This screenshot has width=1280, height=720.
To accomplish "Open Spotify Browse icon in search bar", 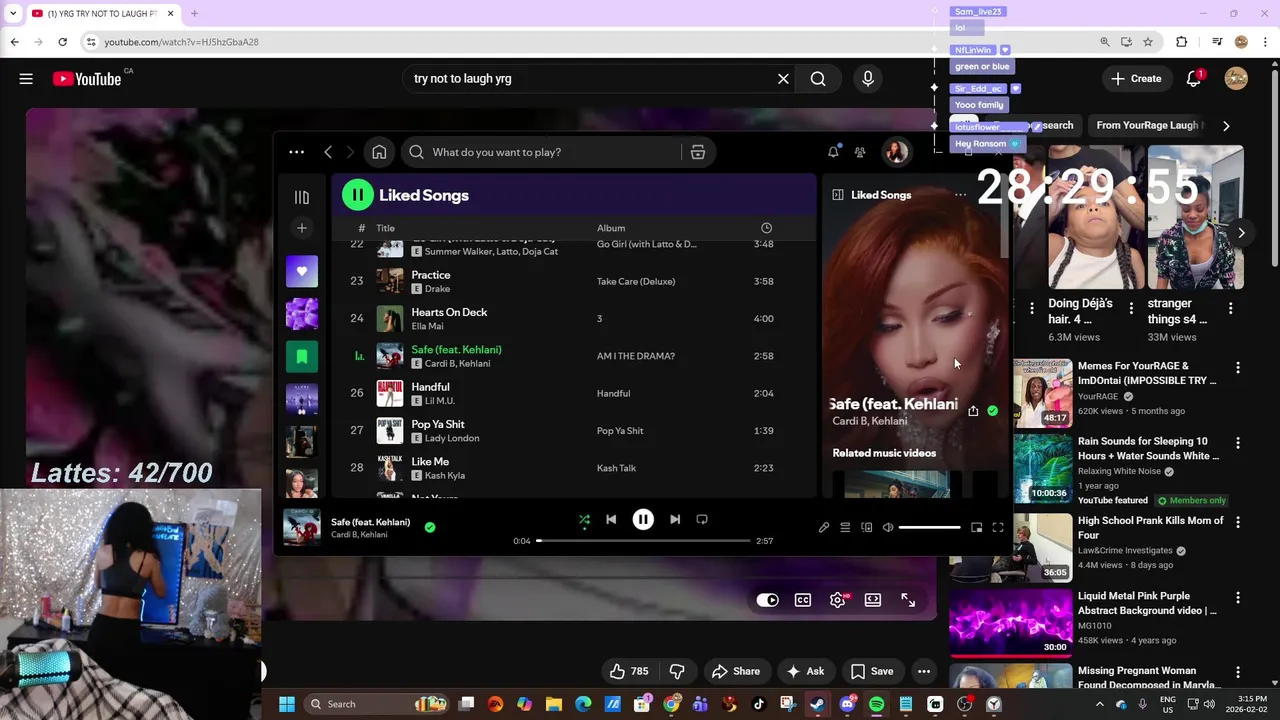I will [698, 152].
